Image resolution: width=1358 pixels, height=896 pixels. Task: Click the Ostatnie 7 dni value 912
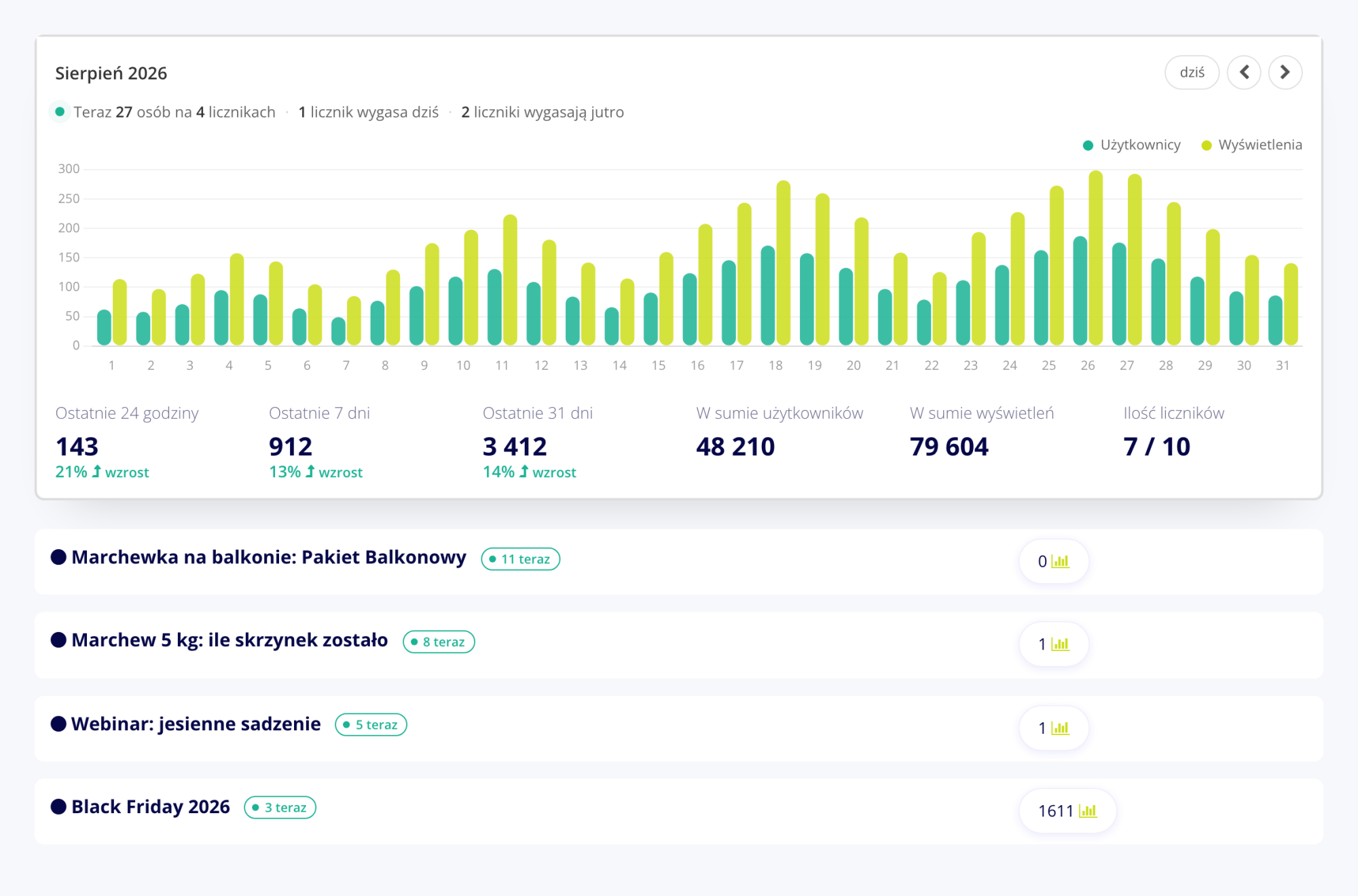(x=291, y=447)
